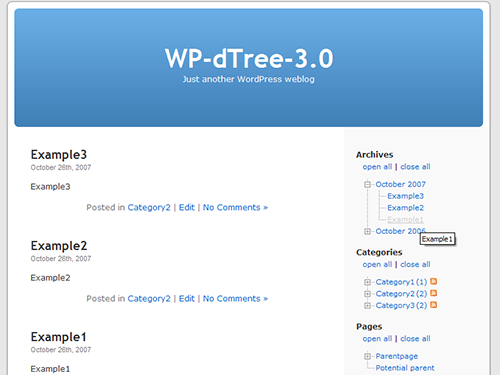Open October 2007 archive link
Image resolution: width=500 pixels, height=375 pixels.
click(401, 184)
